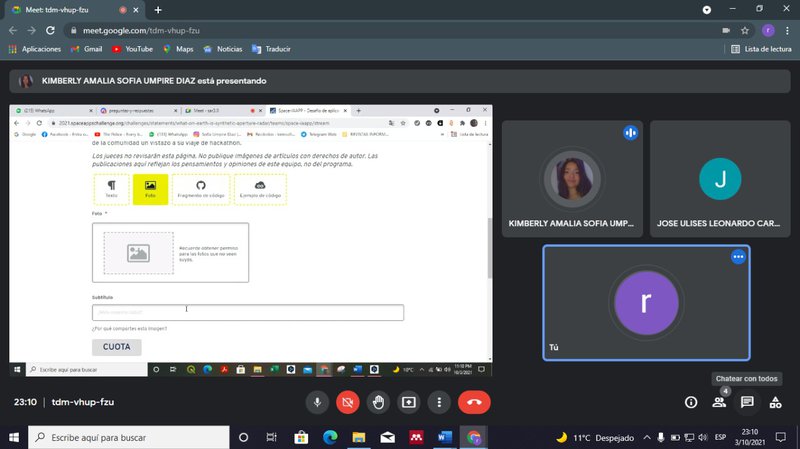Open chat with everyone
This screenshot has height=449, width=800.
[747, 402]
